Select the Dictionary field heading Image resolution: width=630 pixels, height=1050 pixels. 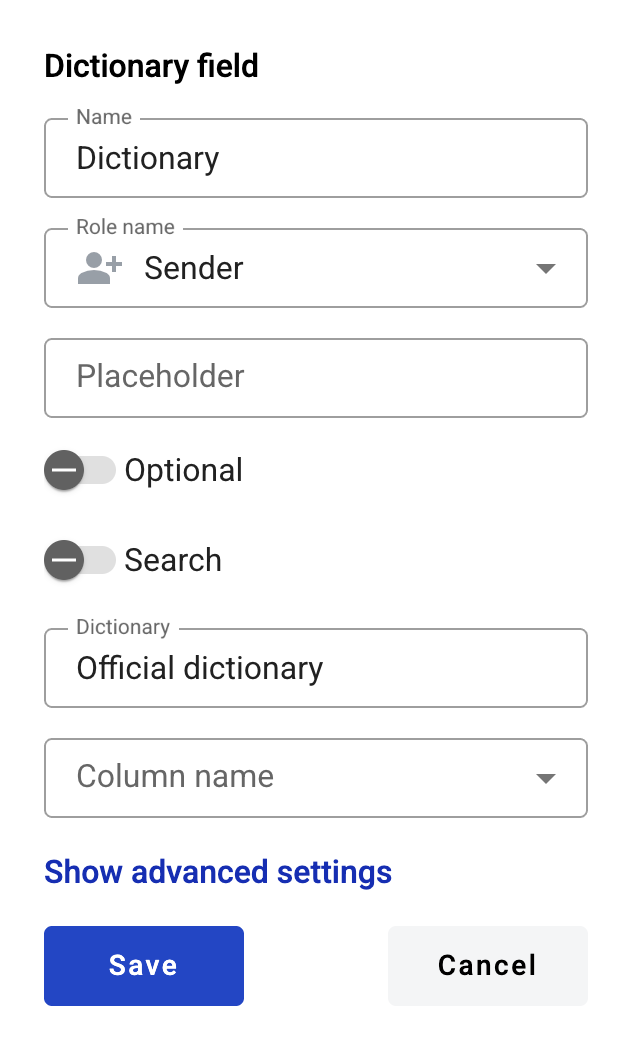[151, 66]
